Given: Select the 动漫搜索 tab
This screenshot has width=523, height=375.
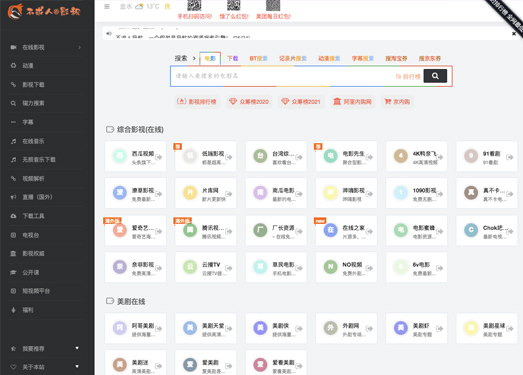Looking at the screenshot, I should (x=329, y=58).
